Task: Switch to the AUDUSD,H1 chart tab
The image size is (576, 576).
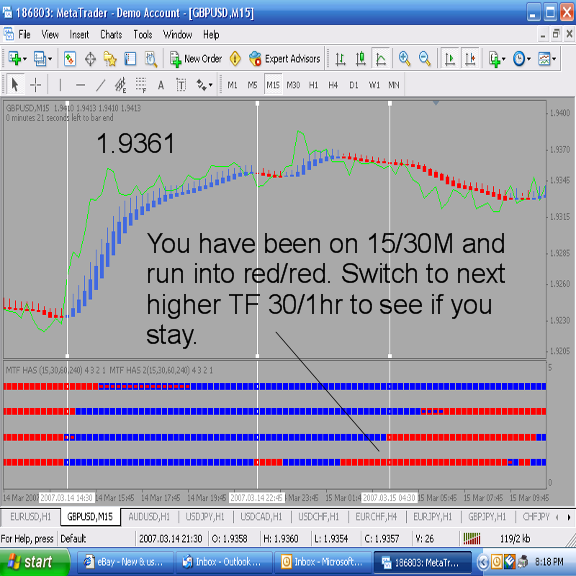Action: pyautogui.click(x=149, y=517)
